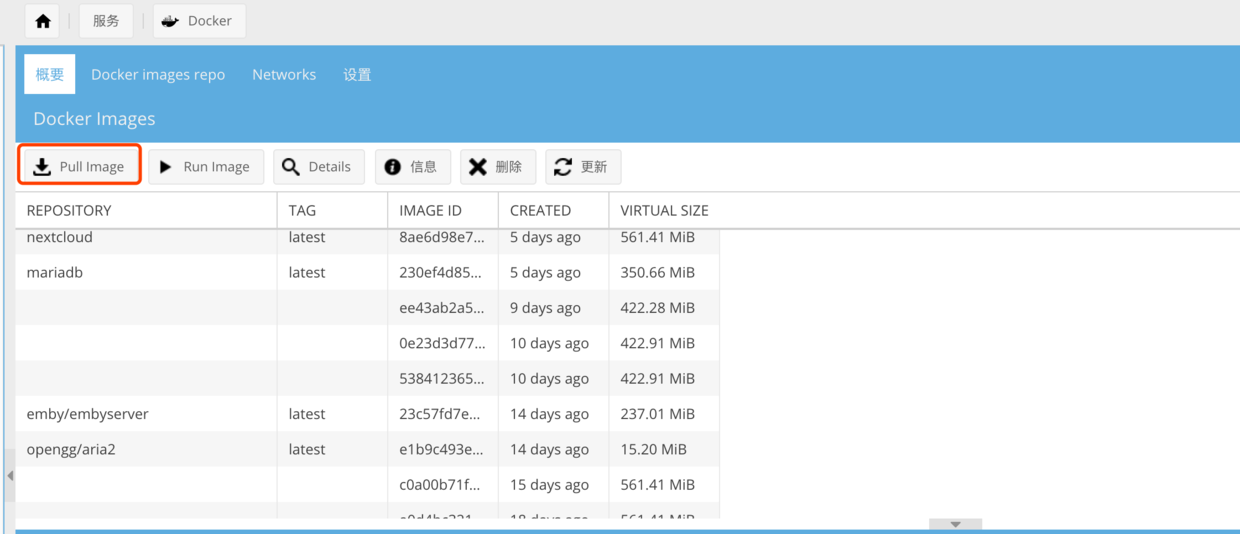Image resolution: width=1240 pixels, height=534 pixels.
Task: Select the mariadb repository row
Action: click(367, 272)
